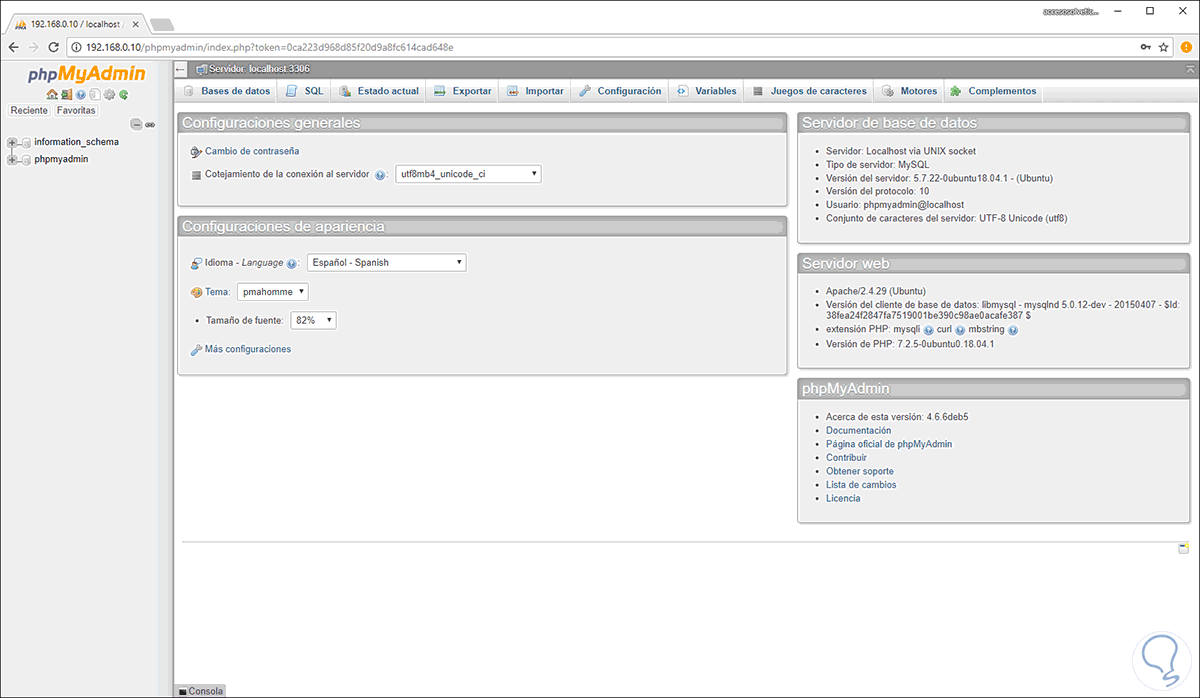Click the collapse-all minus icon in navigation panel
This screenshot has width=1200, height=698.
point(136,124)
